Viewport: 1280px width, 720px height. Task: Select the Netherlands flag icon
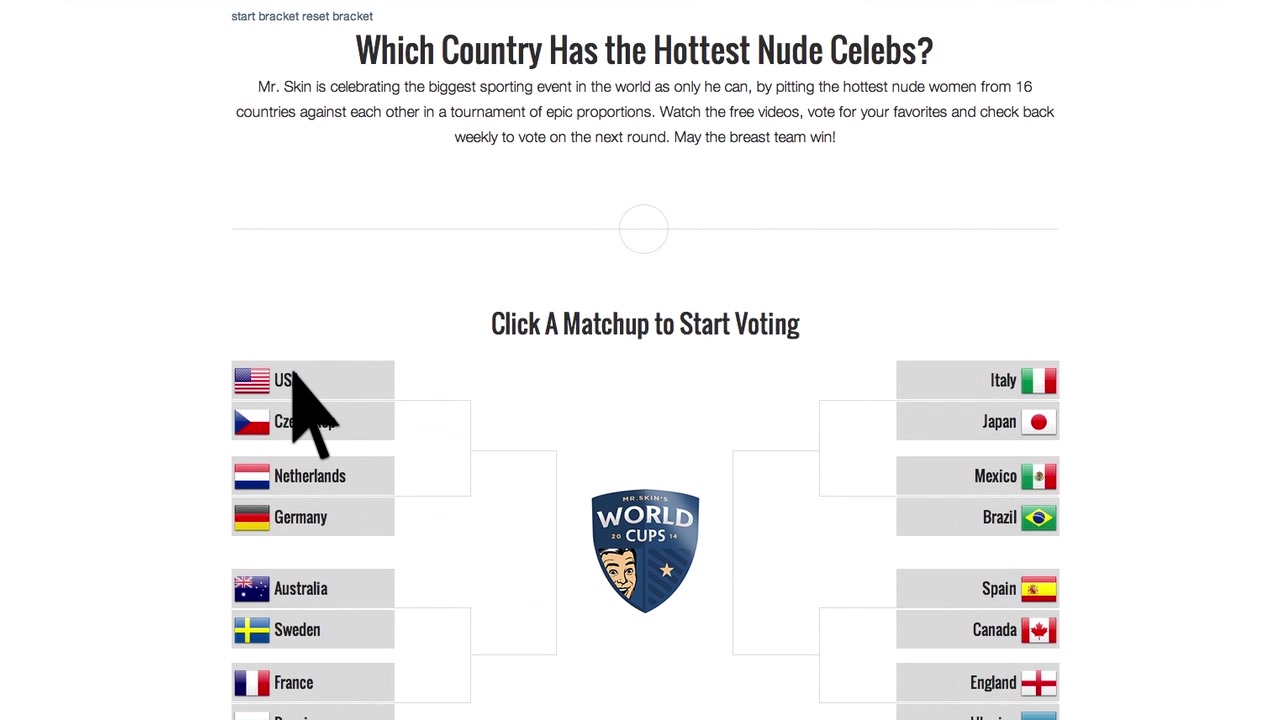(252, 476)
